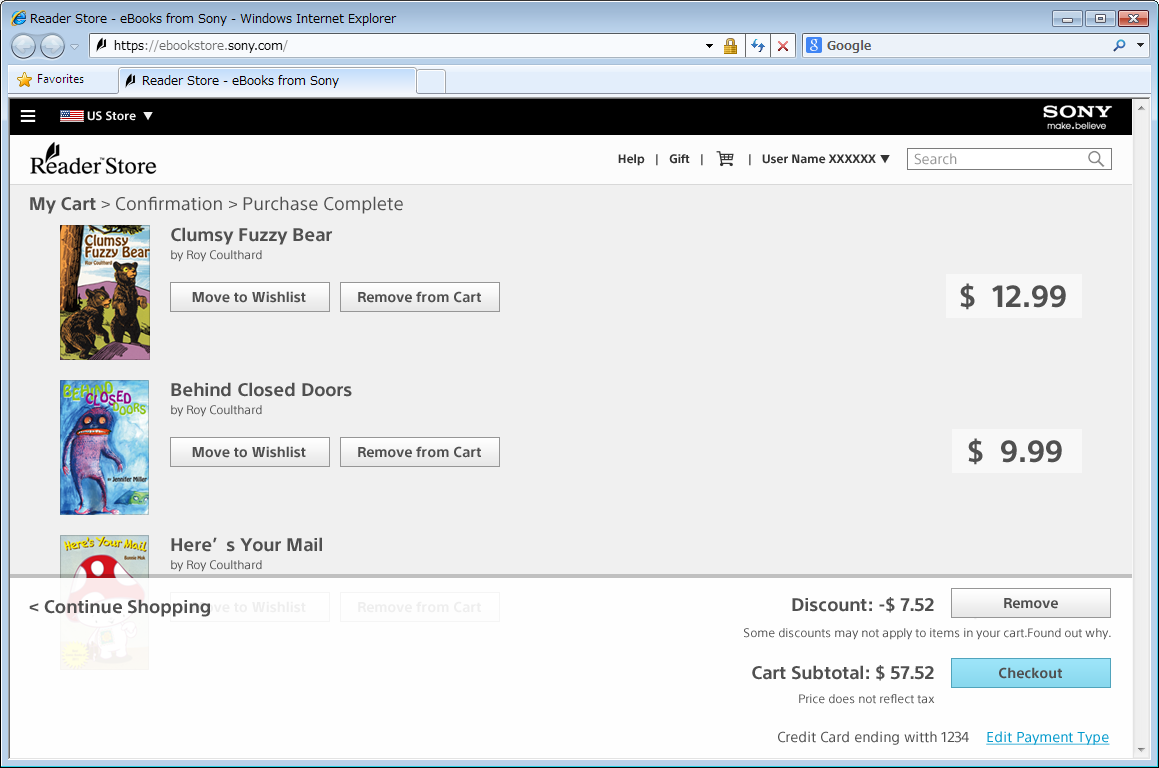Click the site icon in address bar
This screenshot has height=768, width=1159.
(x=102, y=45)
